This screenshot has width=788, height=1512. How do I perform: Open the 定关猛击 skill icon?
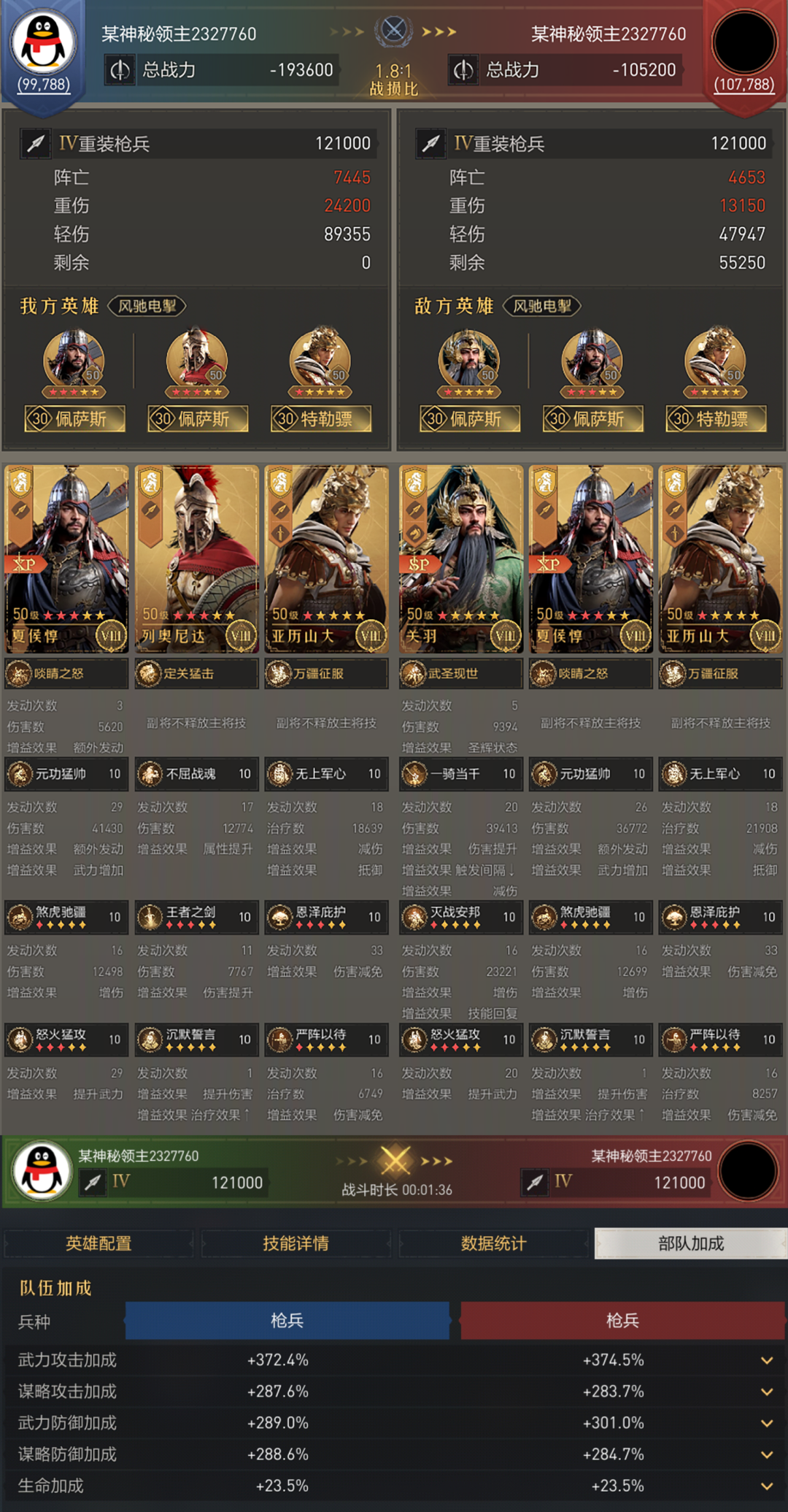click(x=149, y=674)
